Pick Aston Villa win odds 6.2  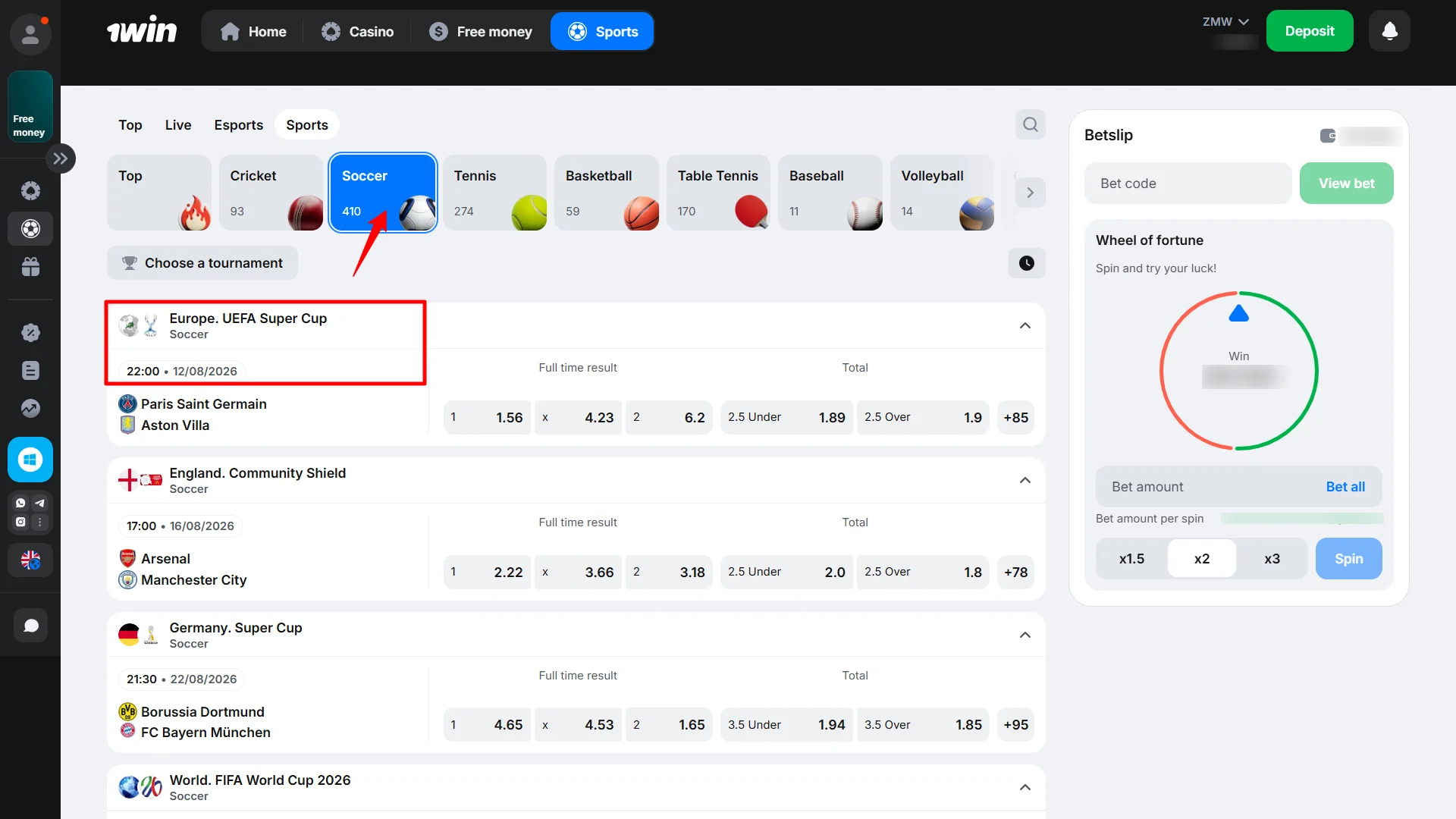click(x=669, y=418)
